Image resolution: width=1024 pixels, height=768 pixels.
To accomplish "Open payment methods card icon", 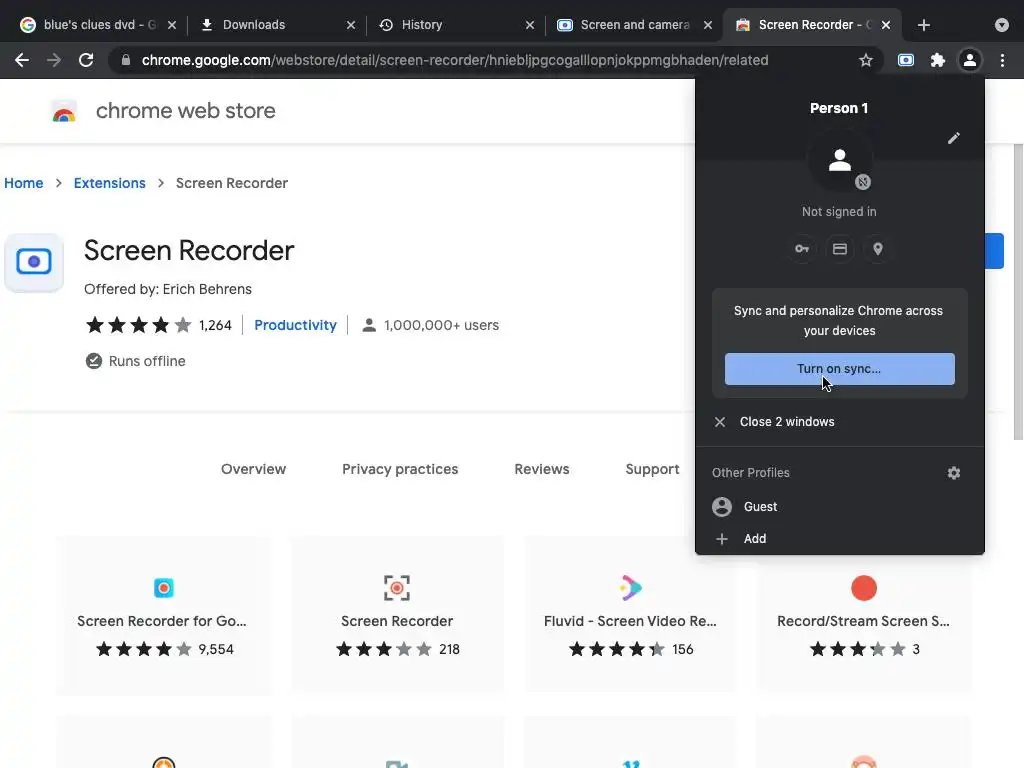I will [x=840, y=249].
